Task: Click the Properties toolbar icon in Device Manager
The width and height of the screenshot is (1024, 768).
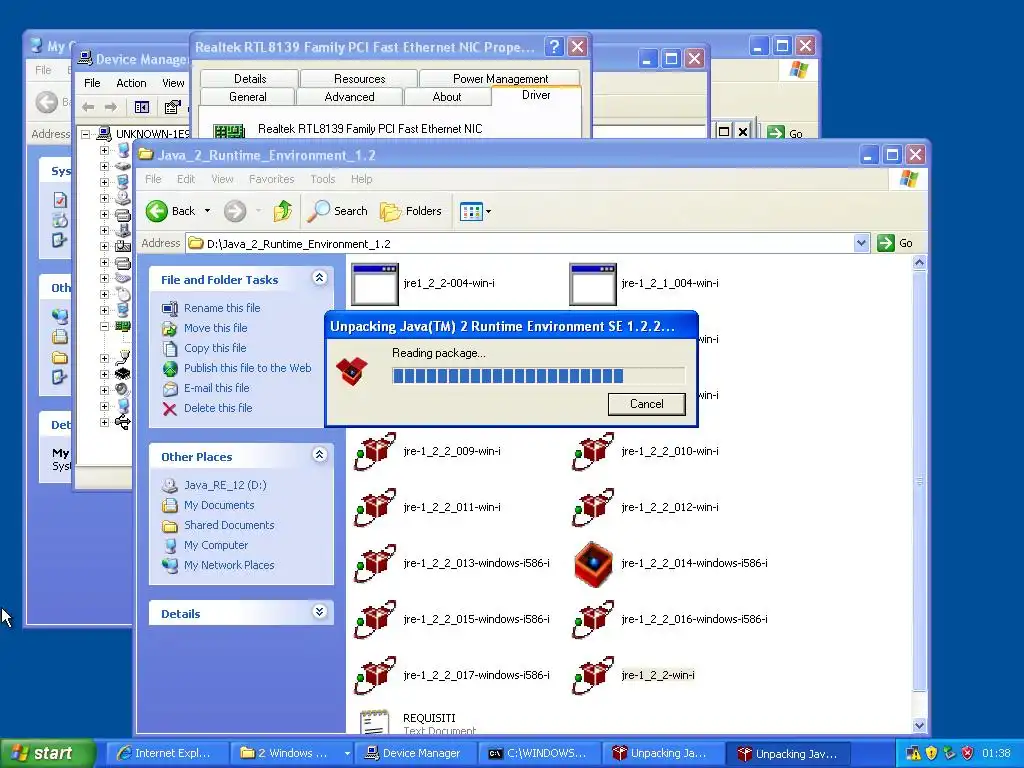Action: pos(172,106)
